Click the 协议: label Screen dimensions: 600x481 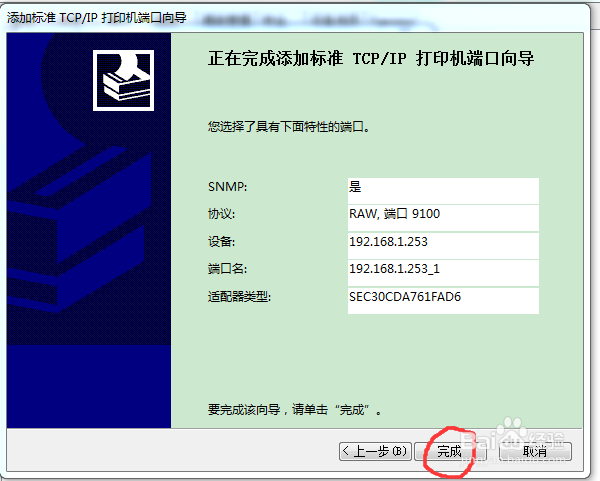[x=221, y=214]
